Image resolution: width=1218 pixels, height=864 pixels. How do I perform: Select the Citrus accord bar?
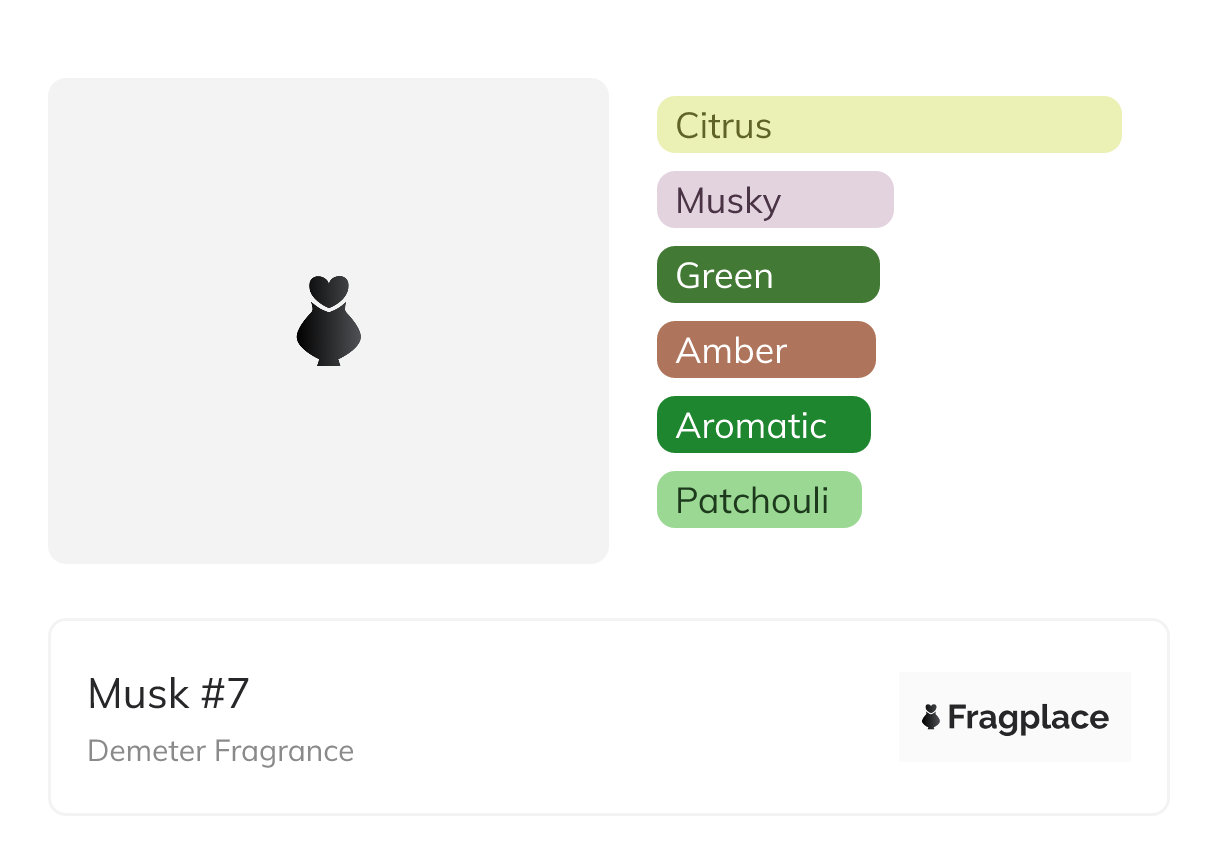coord(888,125)
